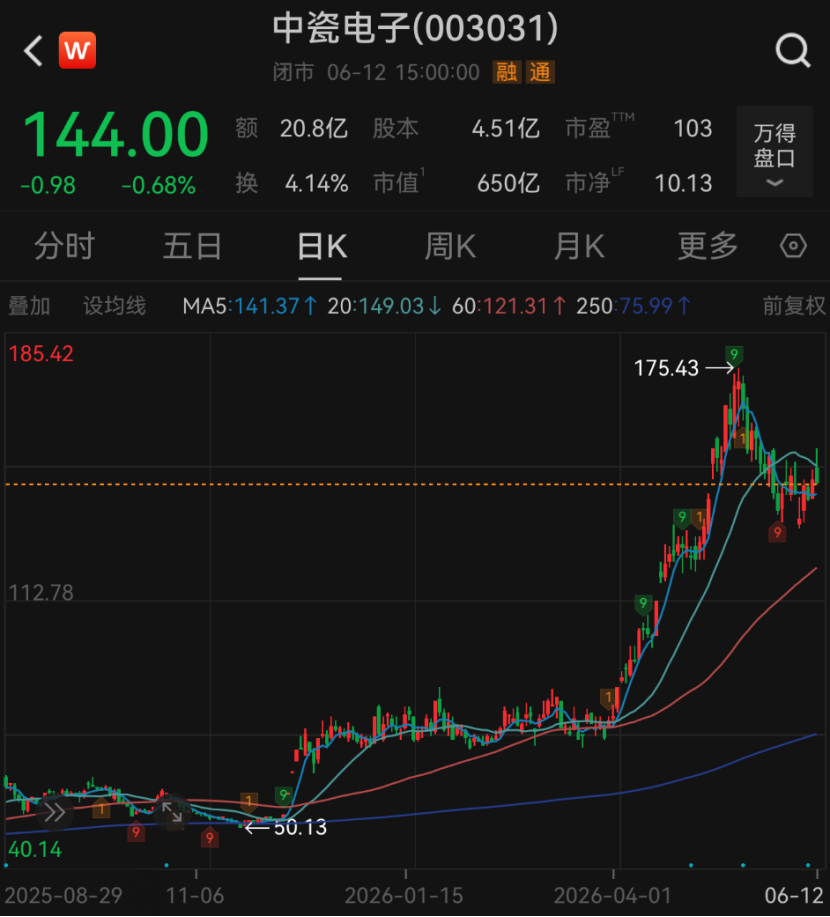
Task: Tap the MA250 75.99 indicator value
Action: point(633,306)
